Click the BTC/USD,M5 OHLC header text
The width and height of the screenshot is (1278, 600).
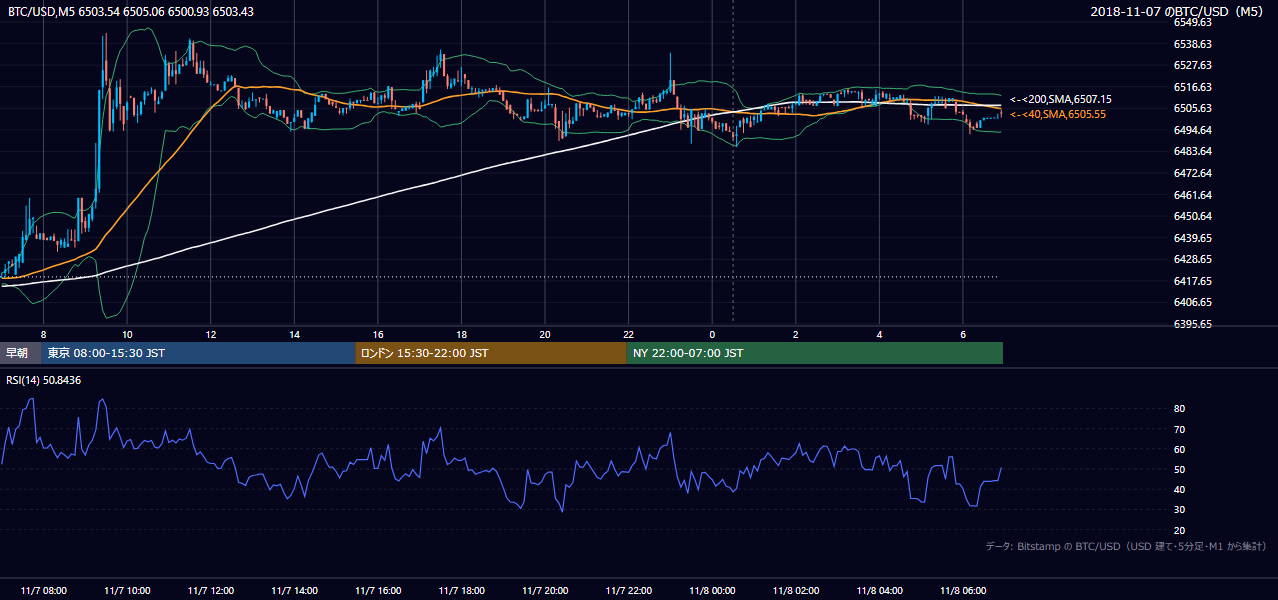click(x=131, y=11)
